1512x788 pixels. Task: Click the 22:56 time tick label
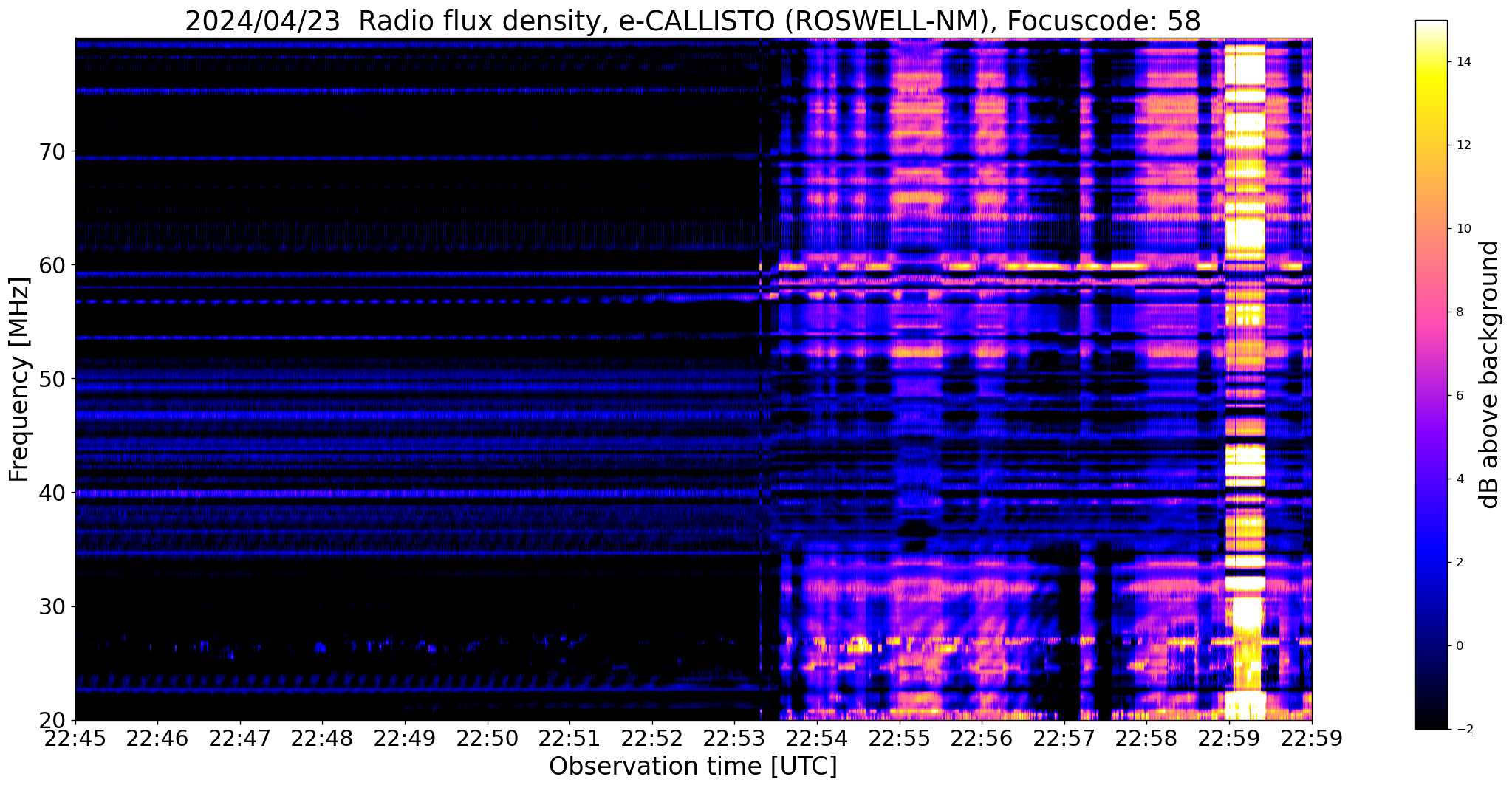[982, 739]
